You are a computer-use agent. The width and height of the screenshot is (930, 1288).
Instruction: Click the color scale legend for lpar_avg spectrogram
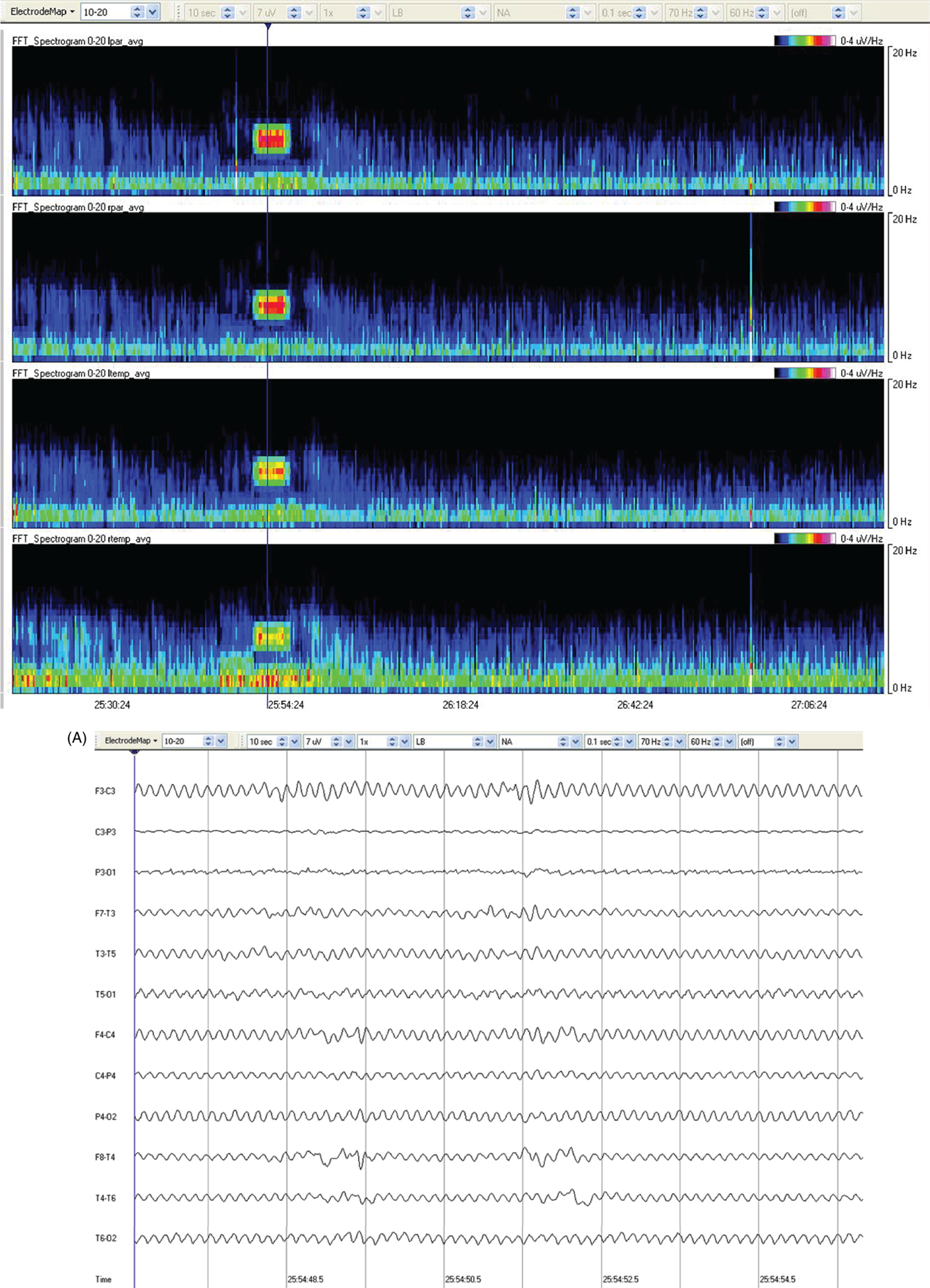(x=805, y=41)
